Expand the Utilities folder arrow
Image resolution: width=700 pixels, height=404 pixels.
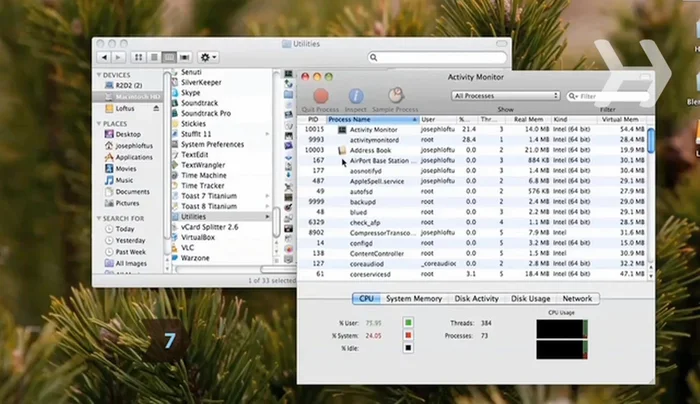pyautogui.click(x=267, y=217)
